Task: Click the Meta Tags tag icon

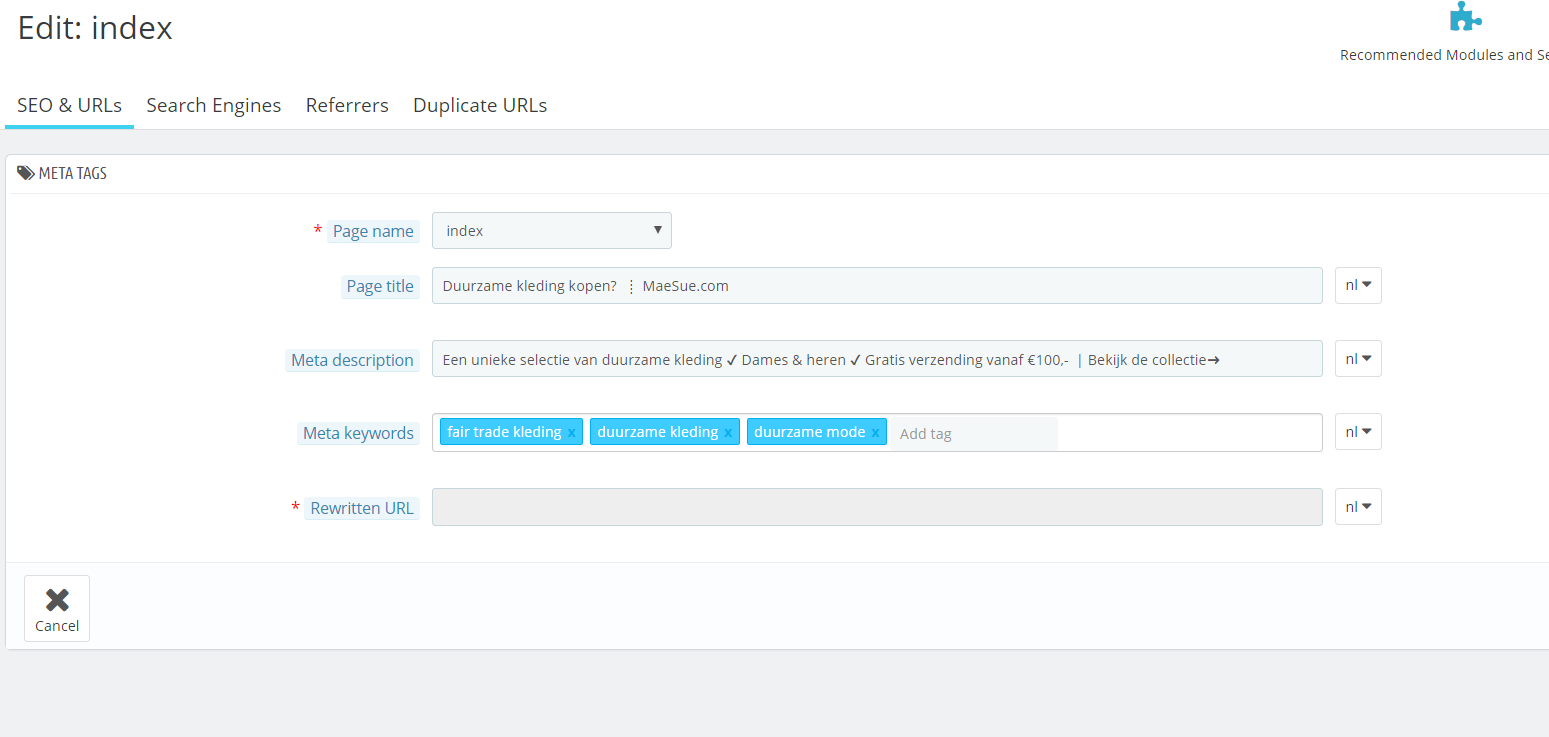Action: (x=25, y=173)
